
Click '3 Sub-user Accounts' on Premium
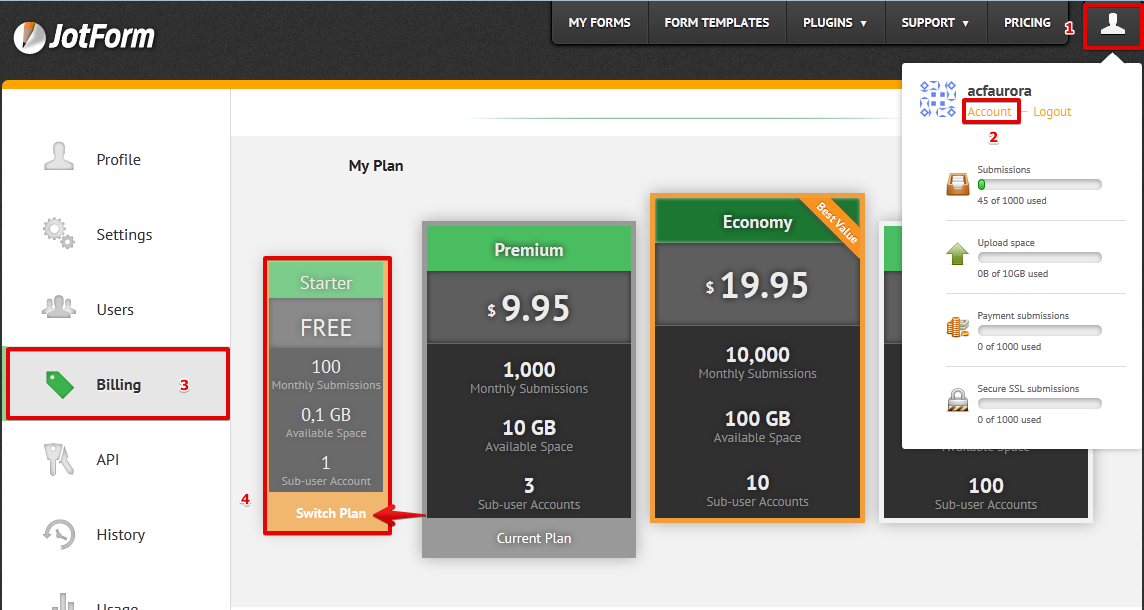(529, 493)
